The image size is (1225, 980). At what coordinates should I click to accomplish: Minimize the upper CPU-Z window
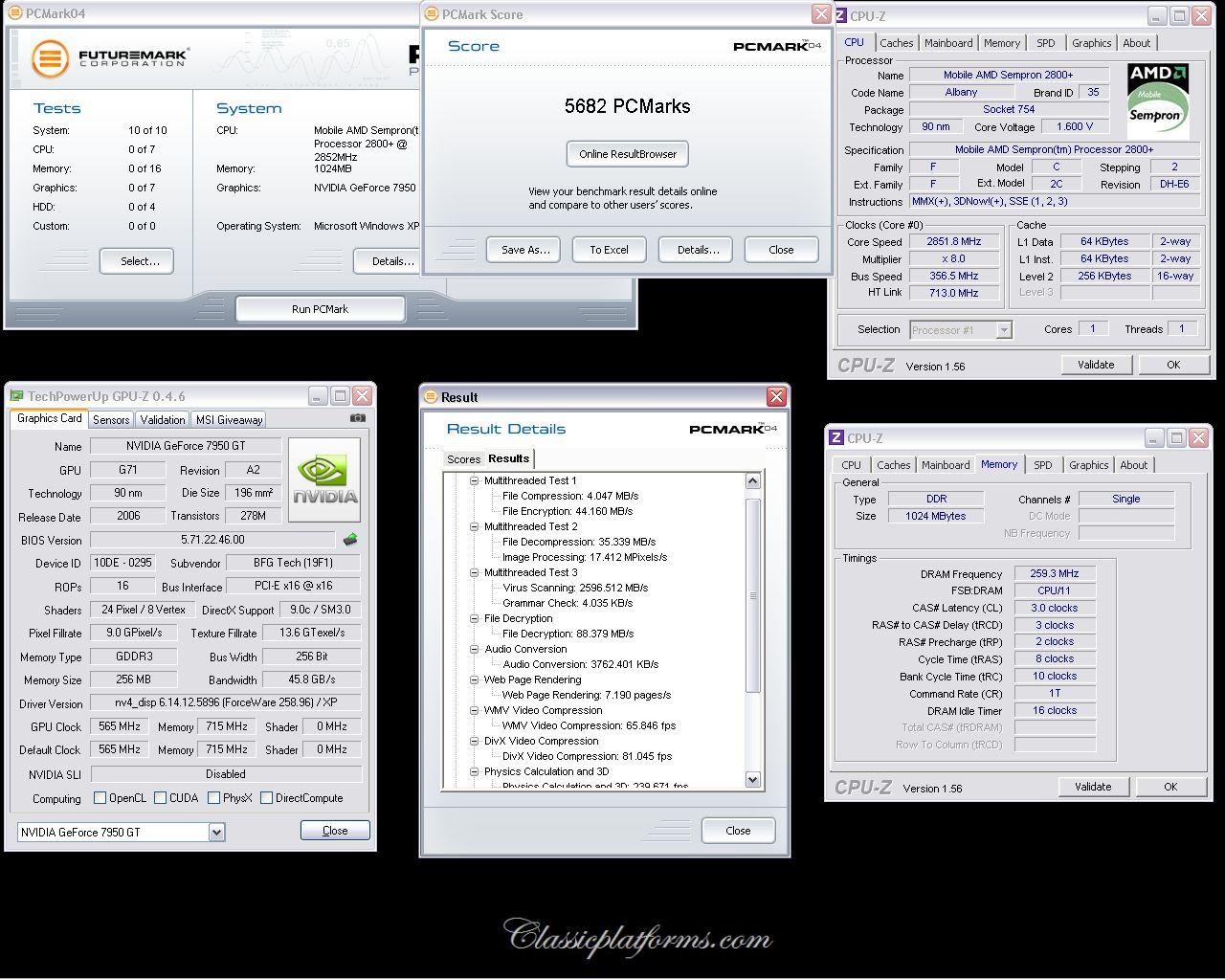coord(1157,15)
